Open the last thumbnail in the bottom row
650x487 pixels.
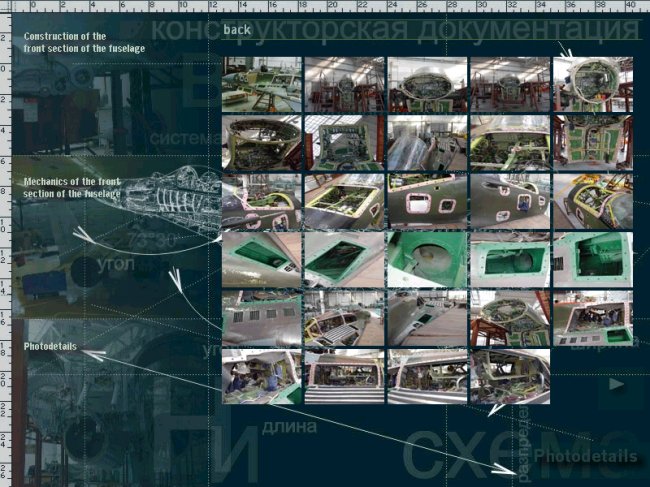click(509, 376)
